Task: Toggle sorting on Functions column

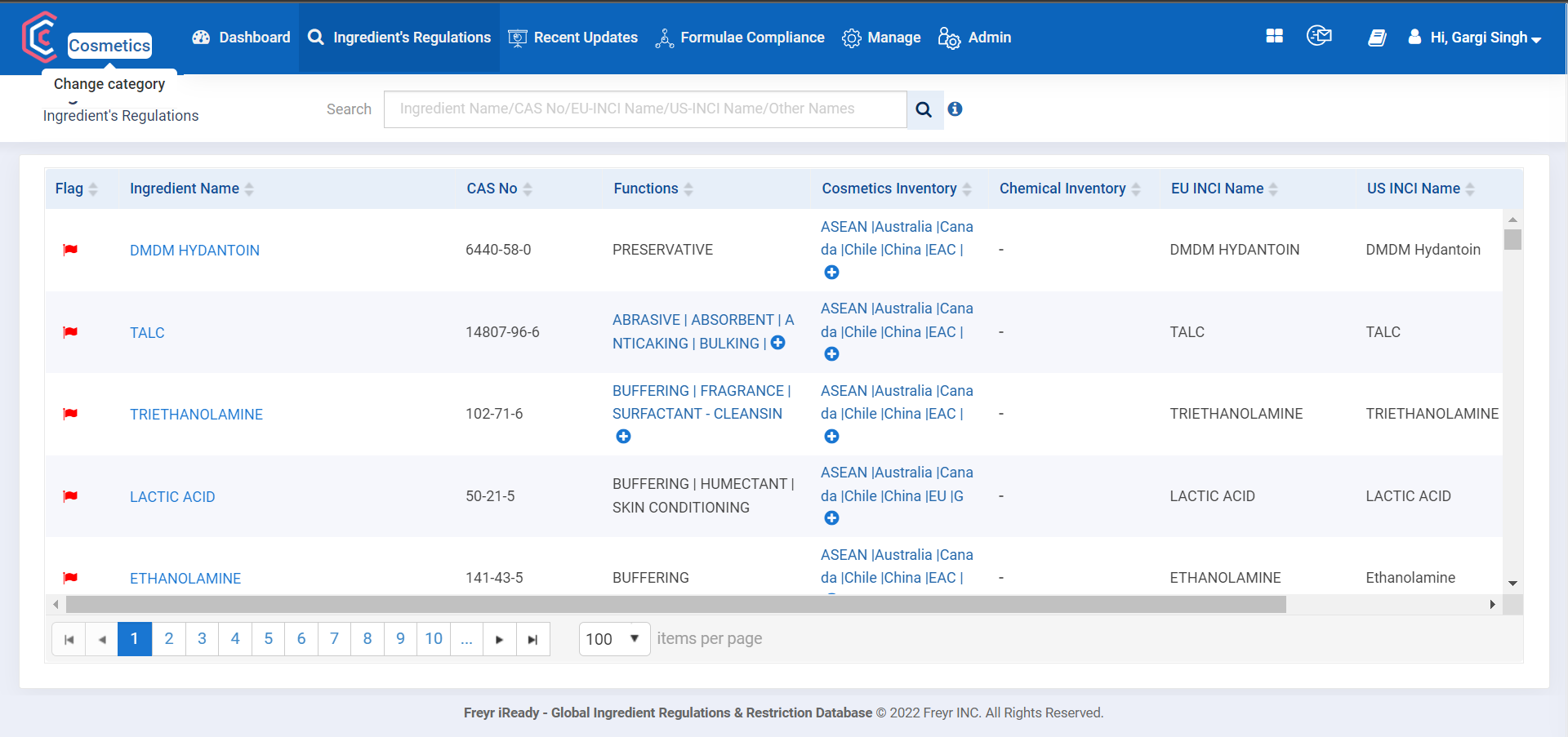Action: pyautogui.click(x=690, y=189)
